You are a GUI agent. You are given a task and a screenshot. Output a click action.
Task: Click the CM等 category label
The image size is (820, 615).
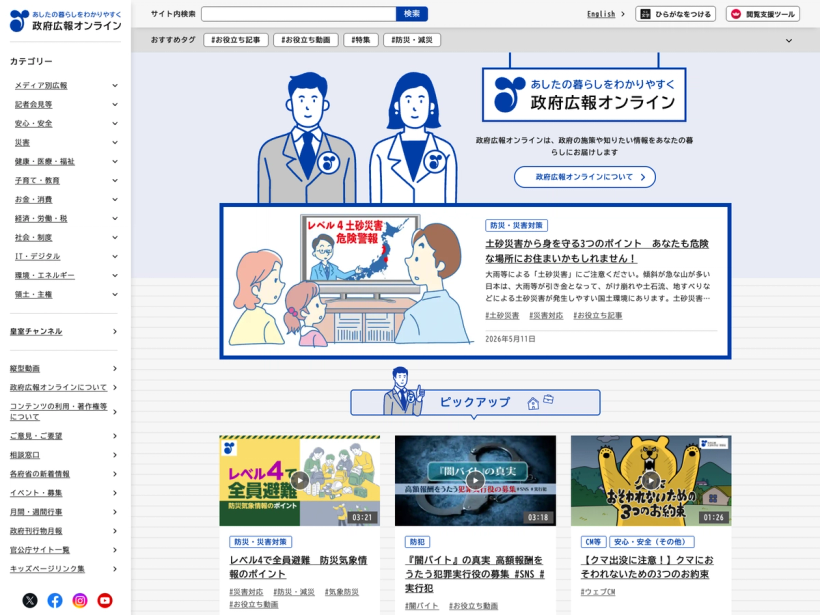593,542
